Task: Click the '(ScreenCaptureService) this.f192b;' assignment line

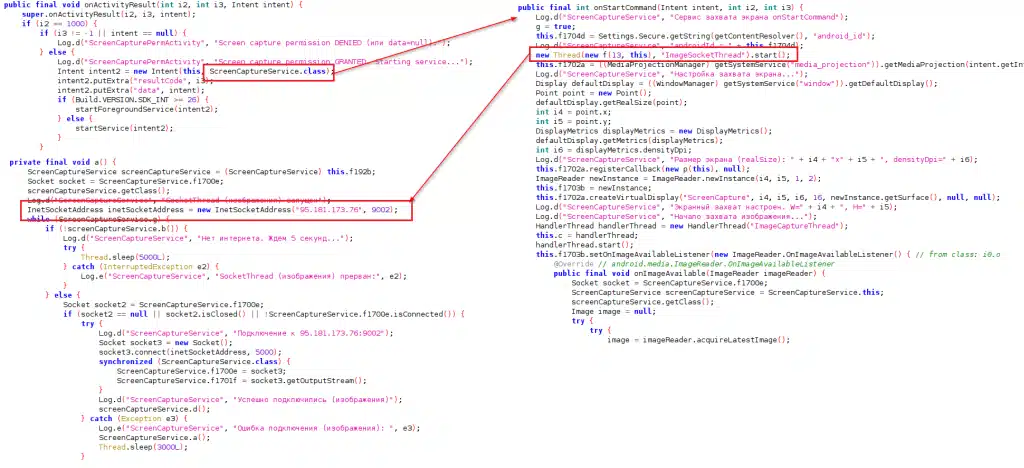Action: coord(201,172)
